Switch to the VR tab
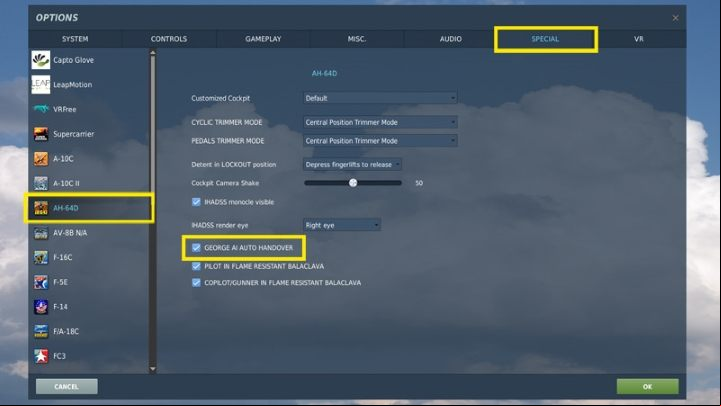Screen dimensions: 721x406 639,39
